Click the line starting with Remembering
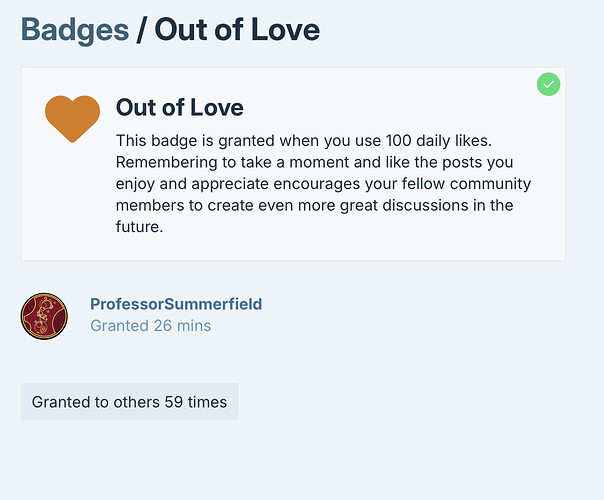This screenshot has width=604, height=500. 314,162
